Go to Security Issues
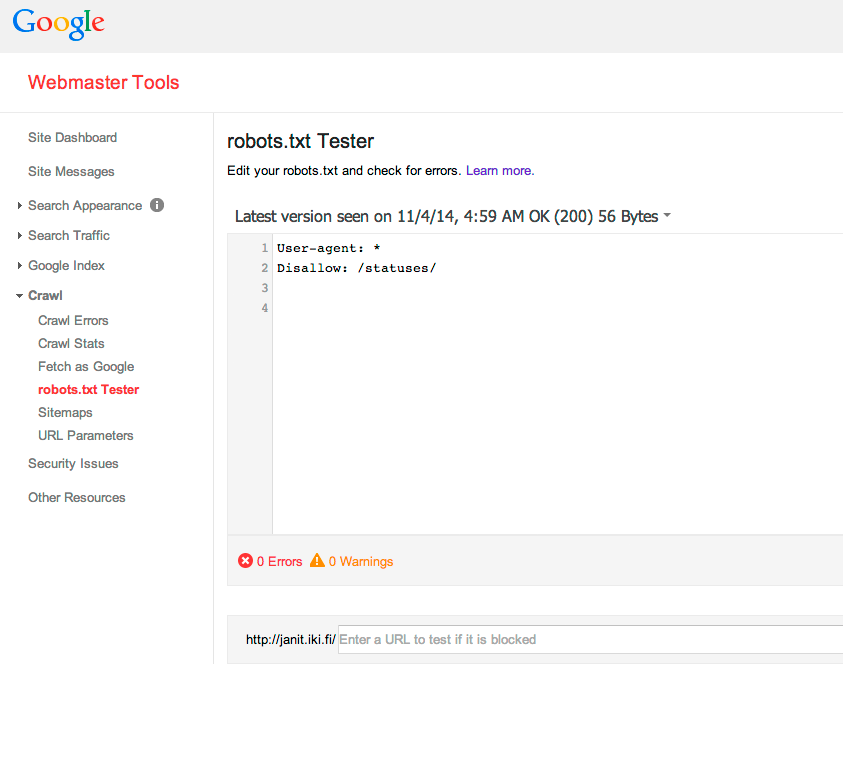 [73, 464]
